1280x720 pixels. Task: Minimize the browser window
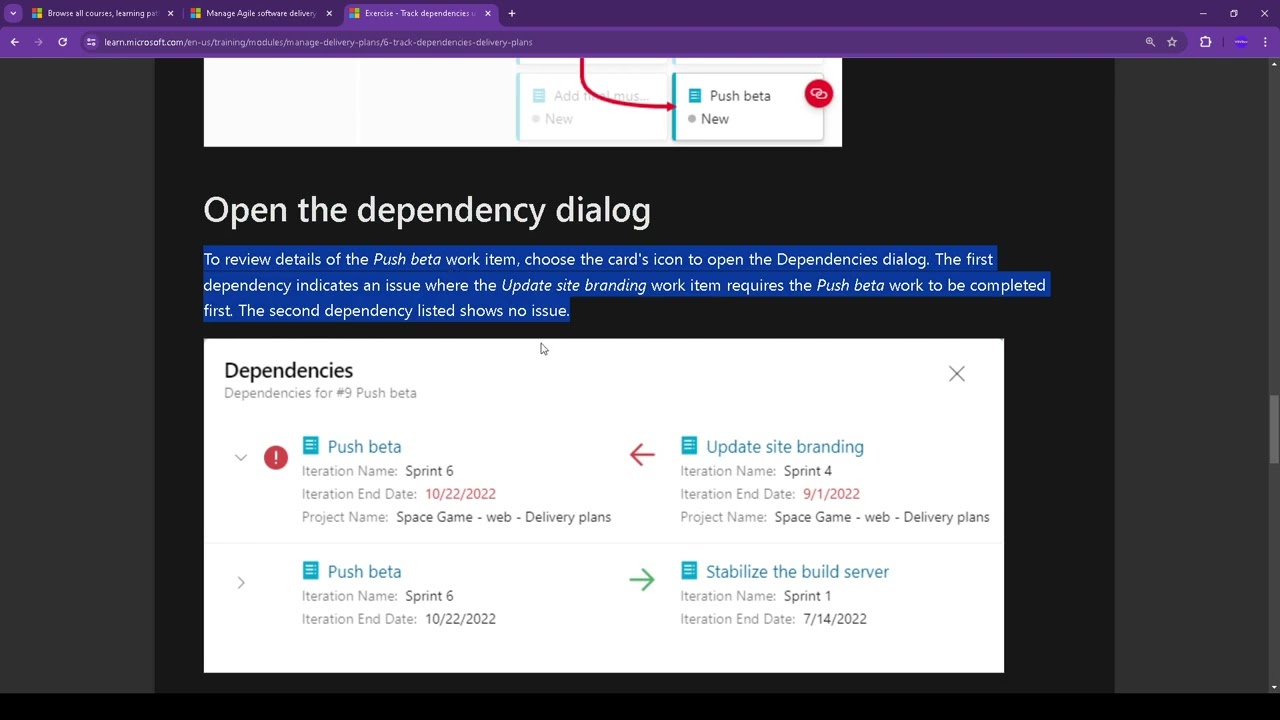click(x=1203, y=13)
